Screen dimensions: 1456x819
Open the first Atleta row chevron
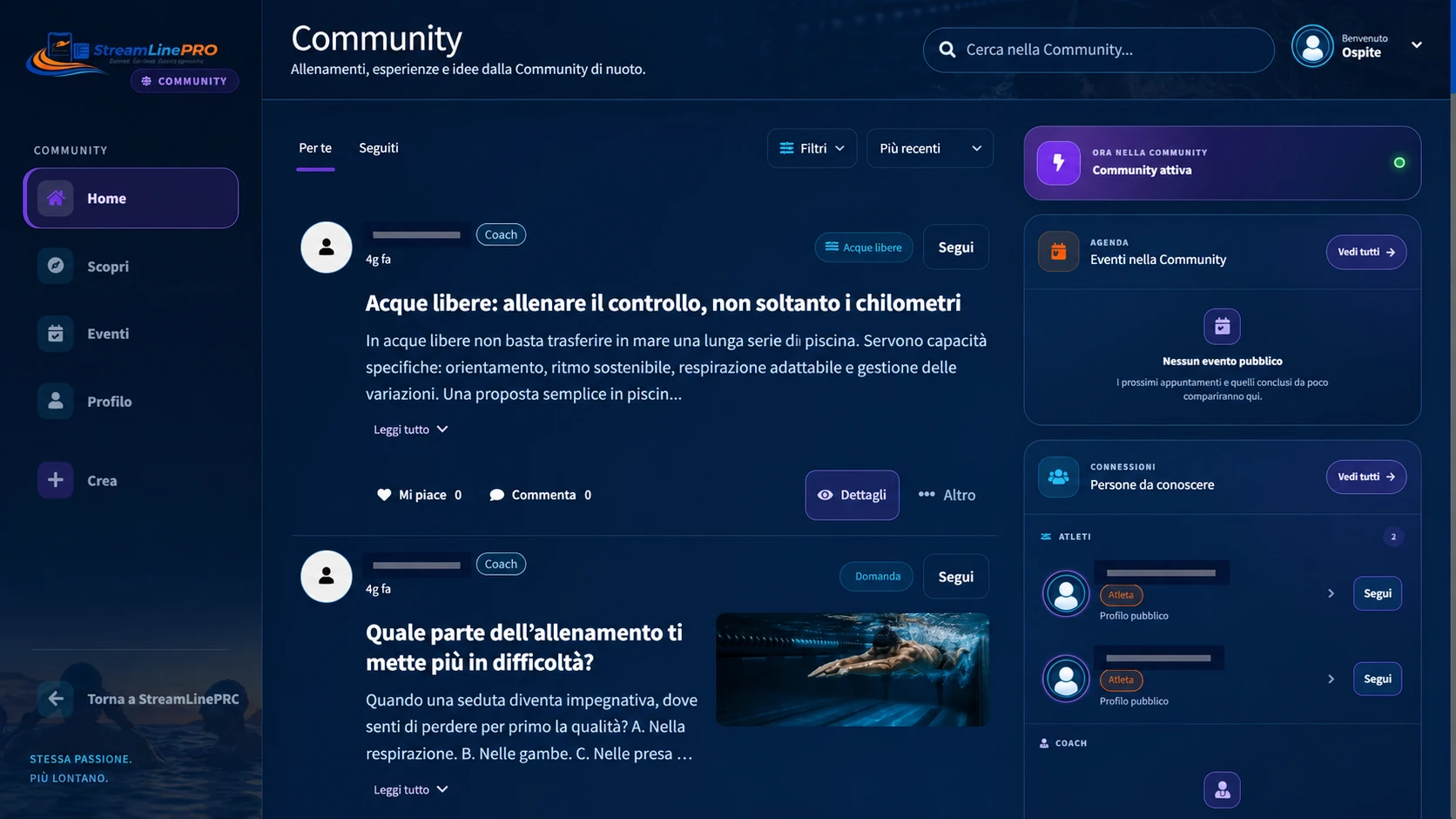[x=1331, y=593]
